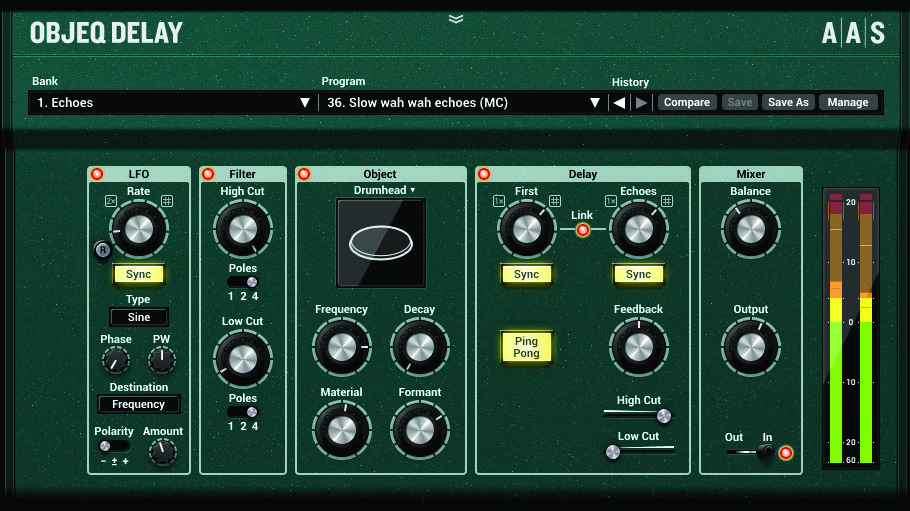This screenshot has height=511, width=910.
Task: Click the Manage button
Action: pos(848,102)
